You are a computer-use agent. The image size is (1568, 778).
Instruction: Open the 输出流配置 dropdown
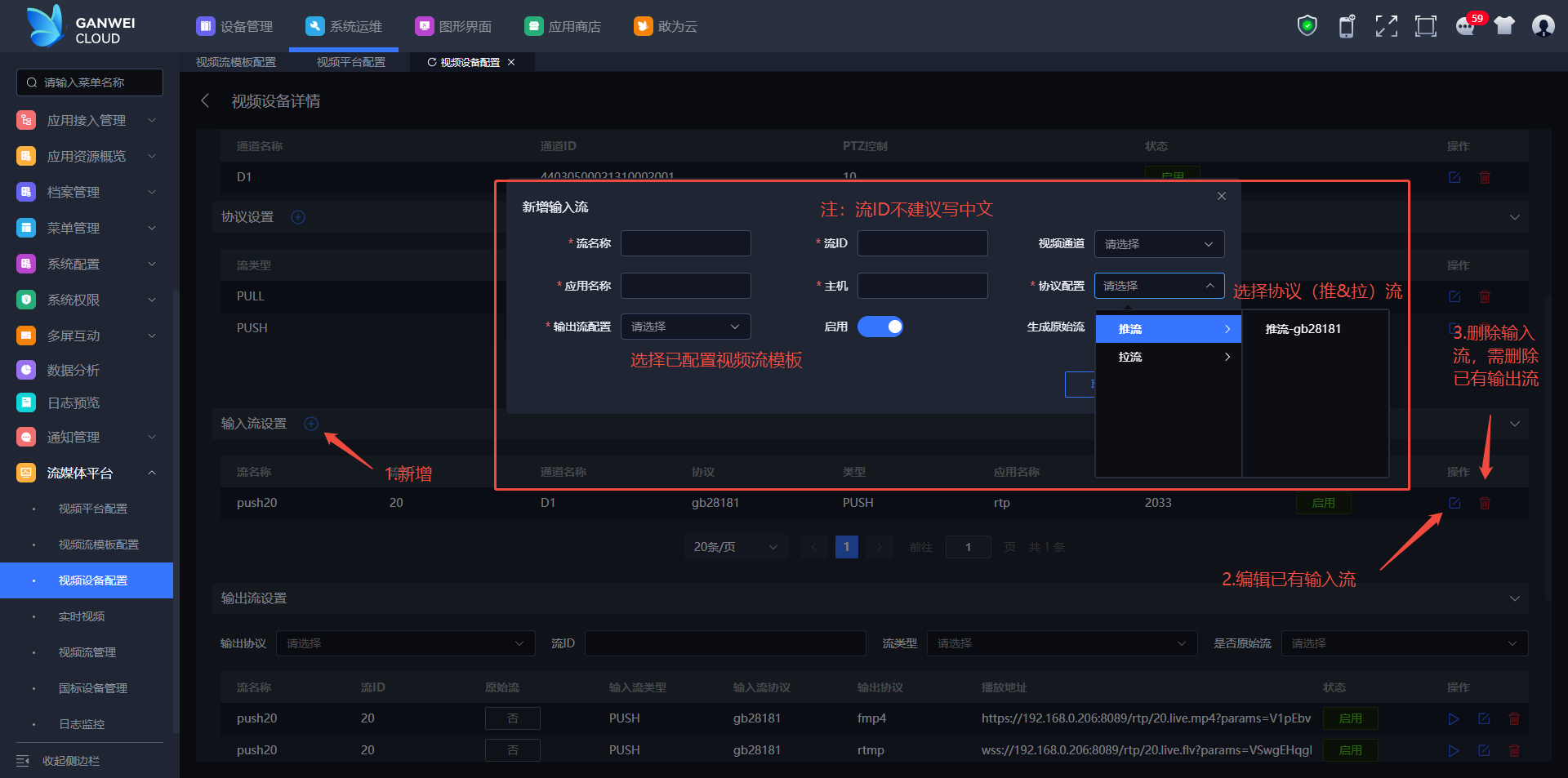[x=685, y=327]
